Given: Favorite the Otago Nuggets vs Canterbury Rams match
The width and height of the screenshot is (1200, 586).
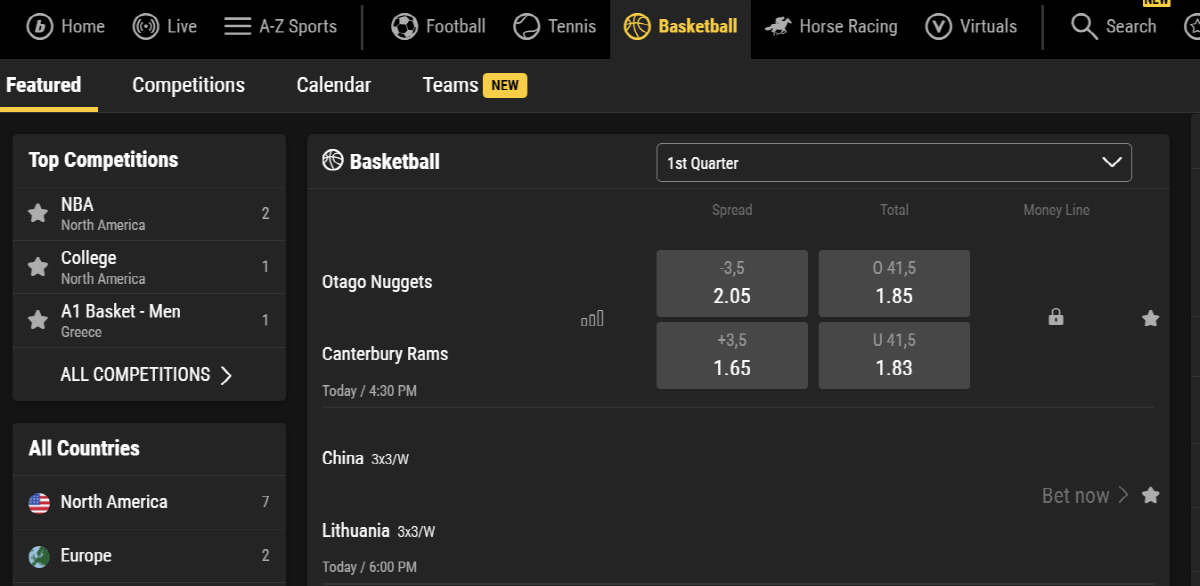Looking at the screenshot, I should [1151, 319].
